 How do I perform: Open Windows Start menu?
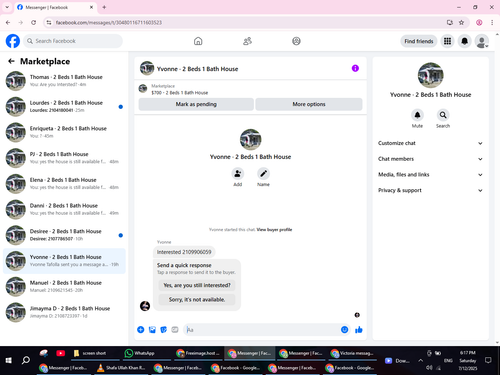point(9,360)
